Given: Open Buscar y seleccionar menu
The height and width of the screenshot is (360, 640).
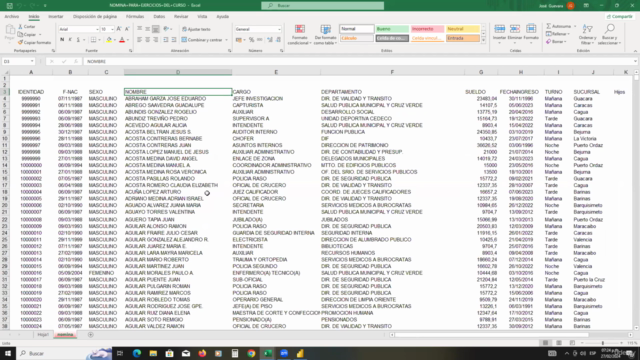Looking at the screenshot, I should [x=609, y=34].
